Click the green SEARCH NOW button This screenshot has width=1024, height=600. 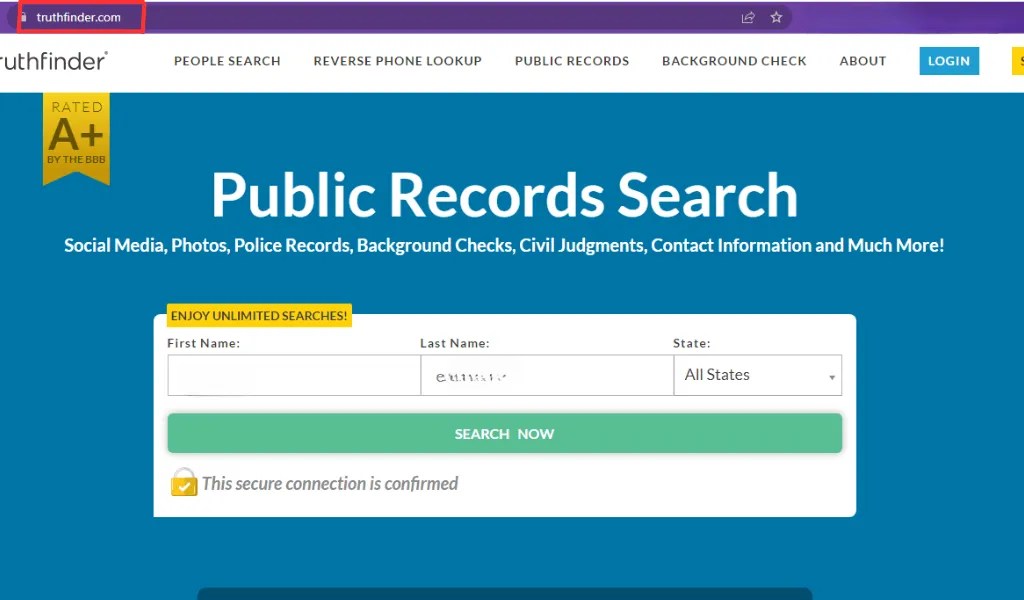pyautogui.click(x=505, y=434)
